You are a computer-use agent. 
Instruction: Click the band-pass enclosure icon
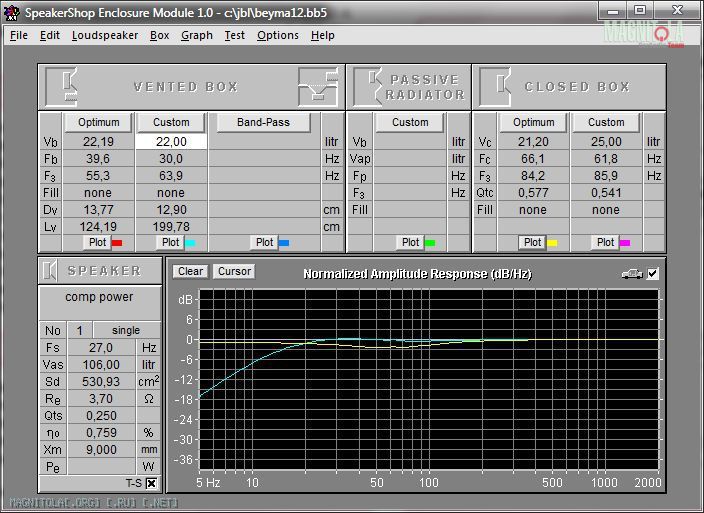pyautogui.click(x=318, y=87)
